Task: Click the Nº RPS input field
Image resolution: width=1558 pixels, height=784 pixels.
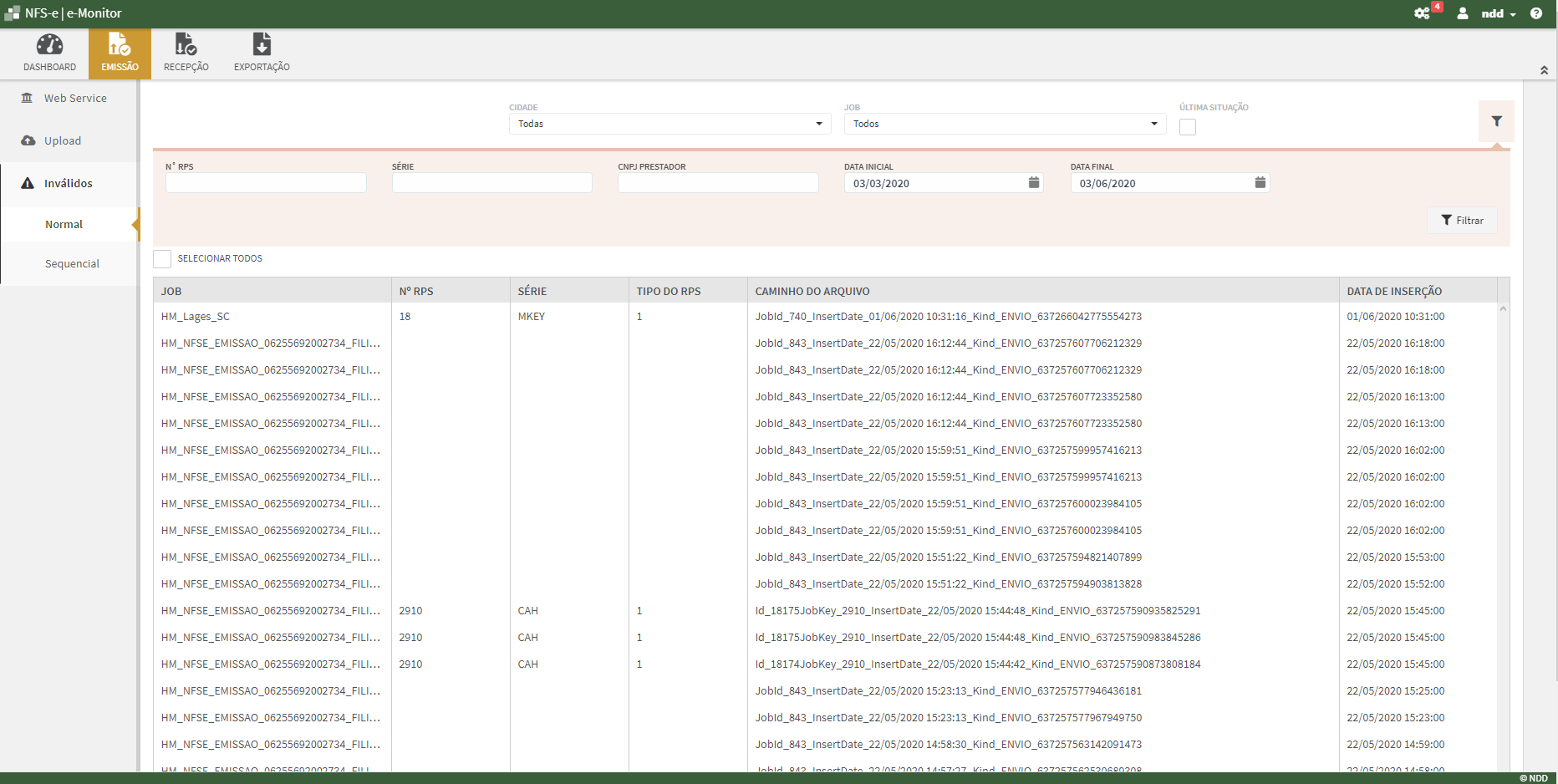Action: pyautogui.click(x=266, y=183)
